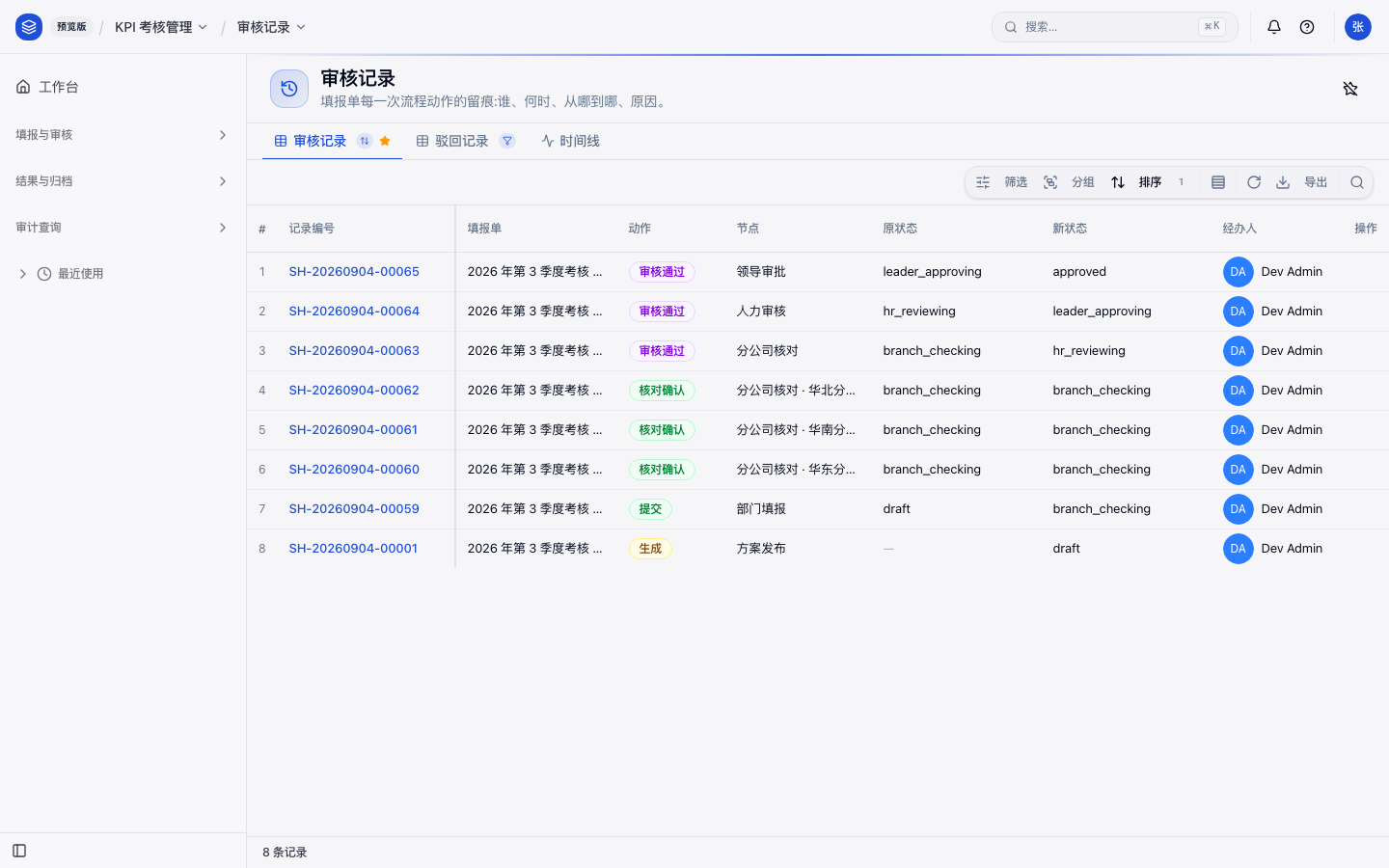Collapse sidebar with bottom-left panel icon
Image resolution: width=1389 pixels, height=868 pixels.
(x=19, y=851)
